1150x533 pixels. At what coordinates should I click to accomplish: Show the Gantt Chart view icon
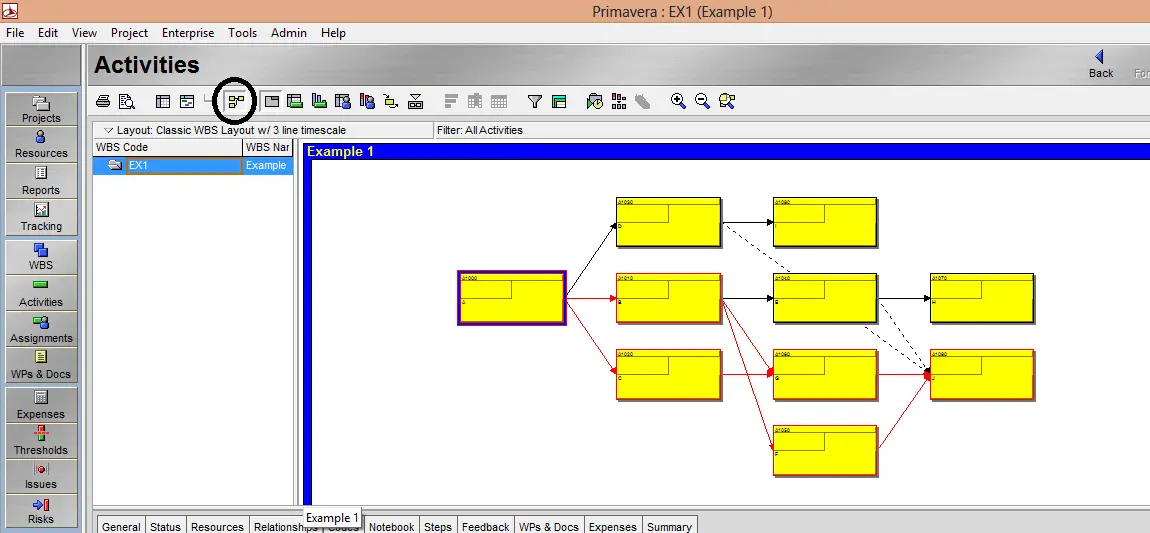tap(187, 102)
